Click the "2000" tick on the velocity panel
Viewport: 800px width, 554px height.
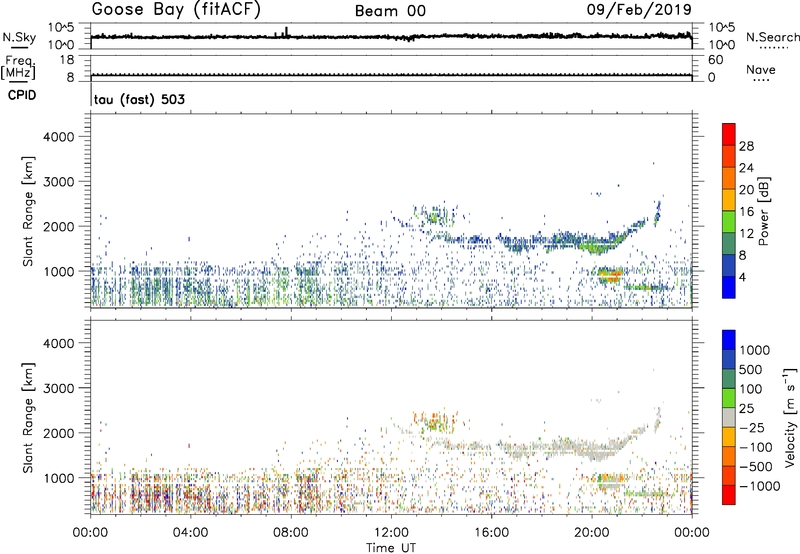[58, 433]
